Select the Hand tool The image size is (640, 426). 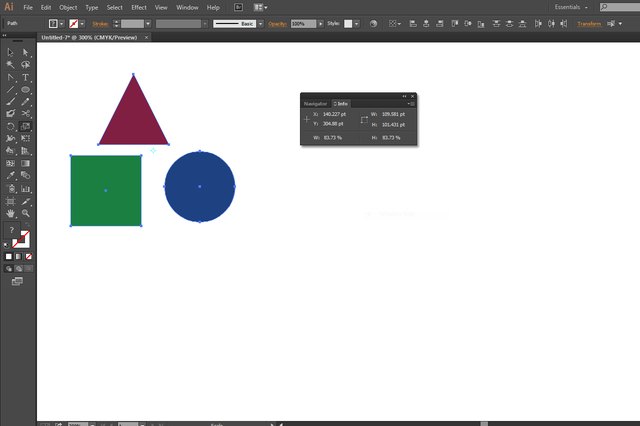[10, 213]
